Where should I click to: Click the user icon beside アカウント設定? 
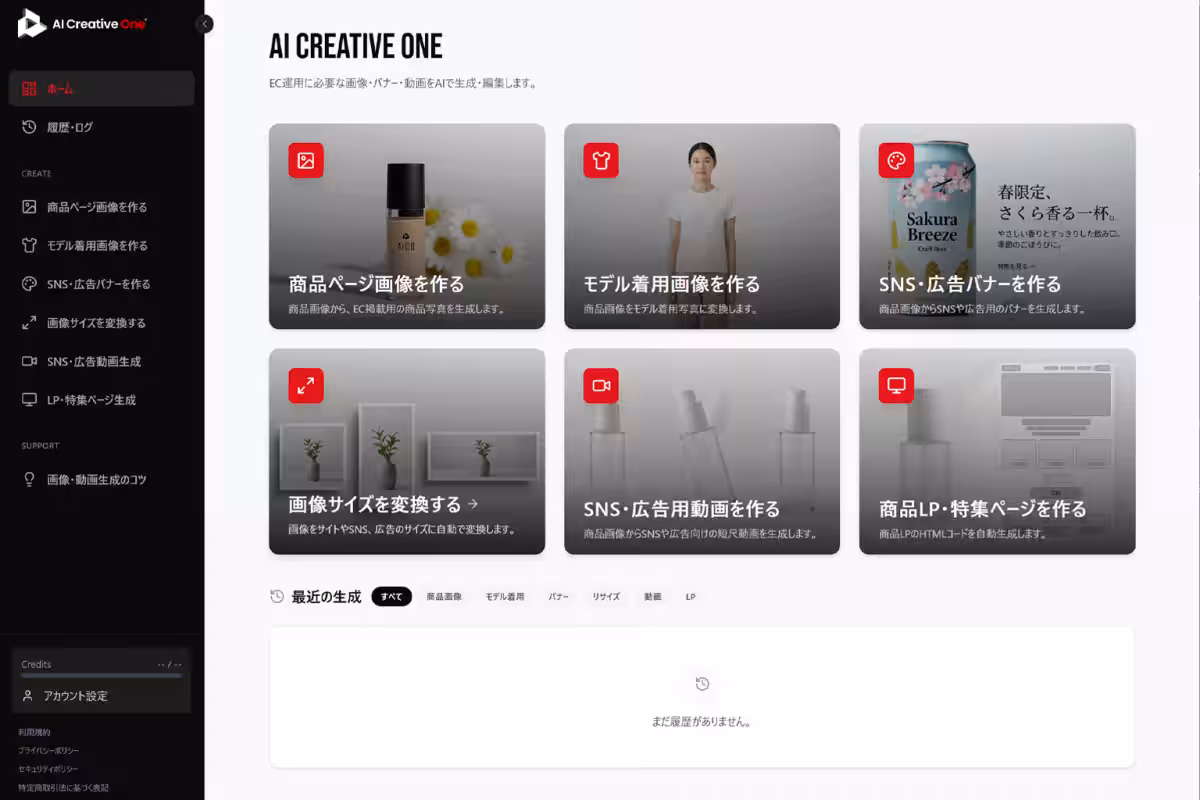pyautogui.click(x=28, y=695)
